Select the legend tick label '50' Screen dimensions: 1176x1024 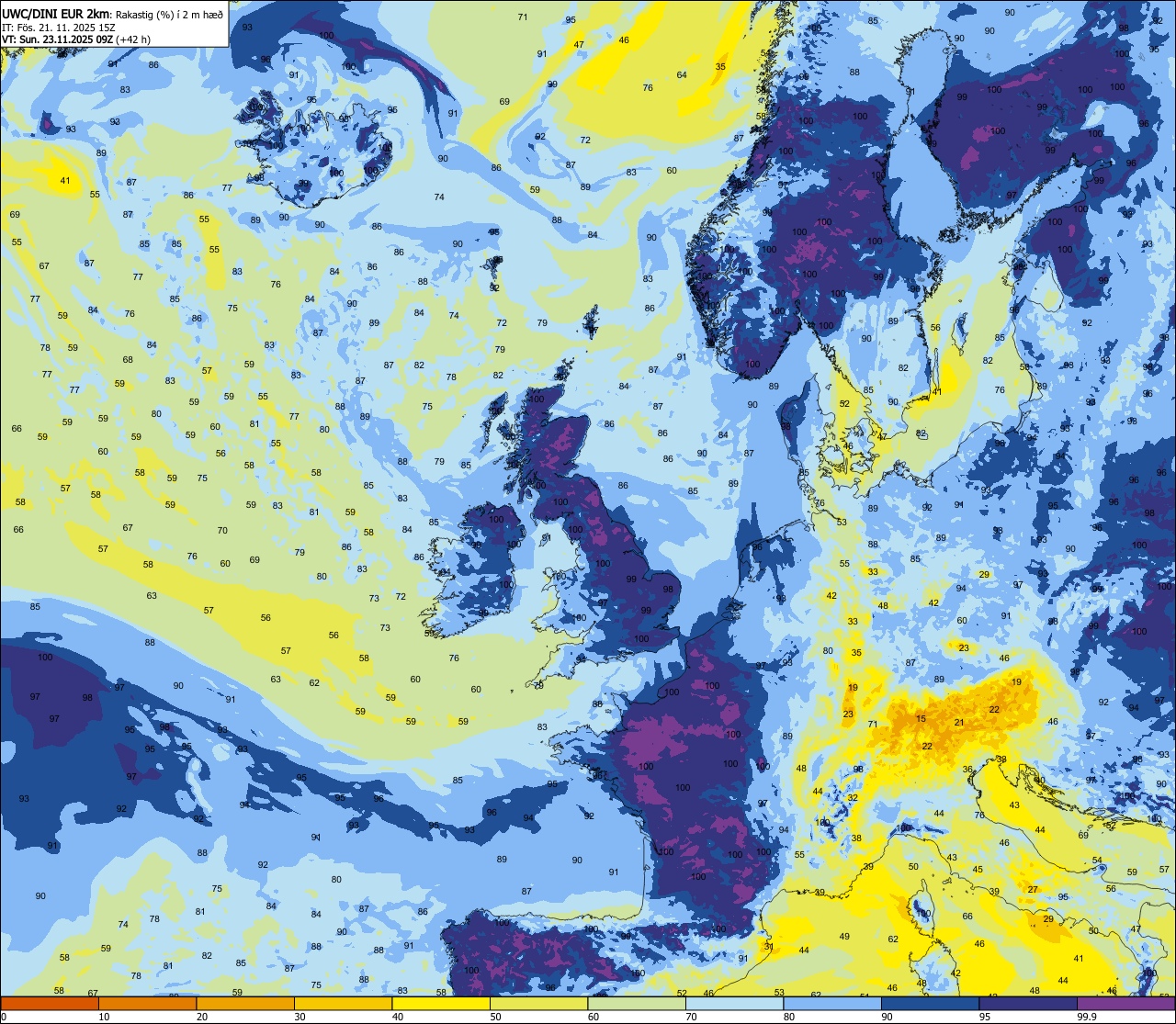point(495,1017)
